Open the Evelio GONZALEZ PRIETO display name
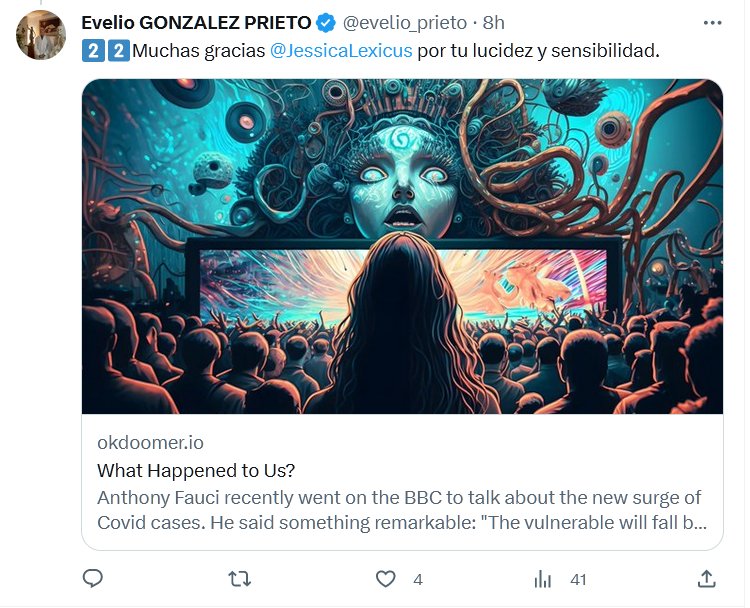This screenshot has height=608, width=750. 196,23
